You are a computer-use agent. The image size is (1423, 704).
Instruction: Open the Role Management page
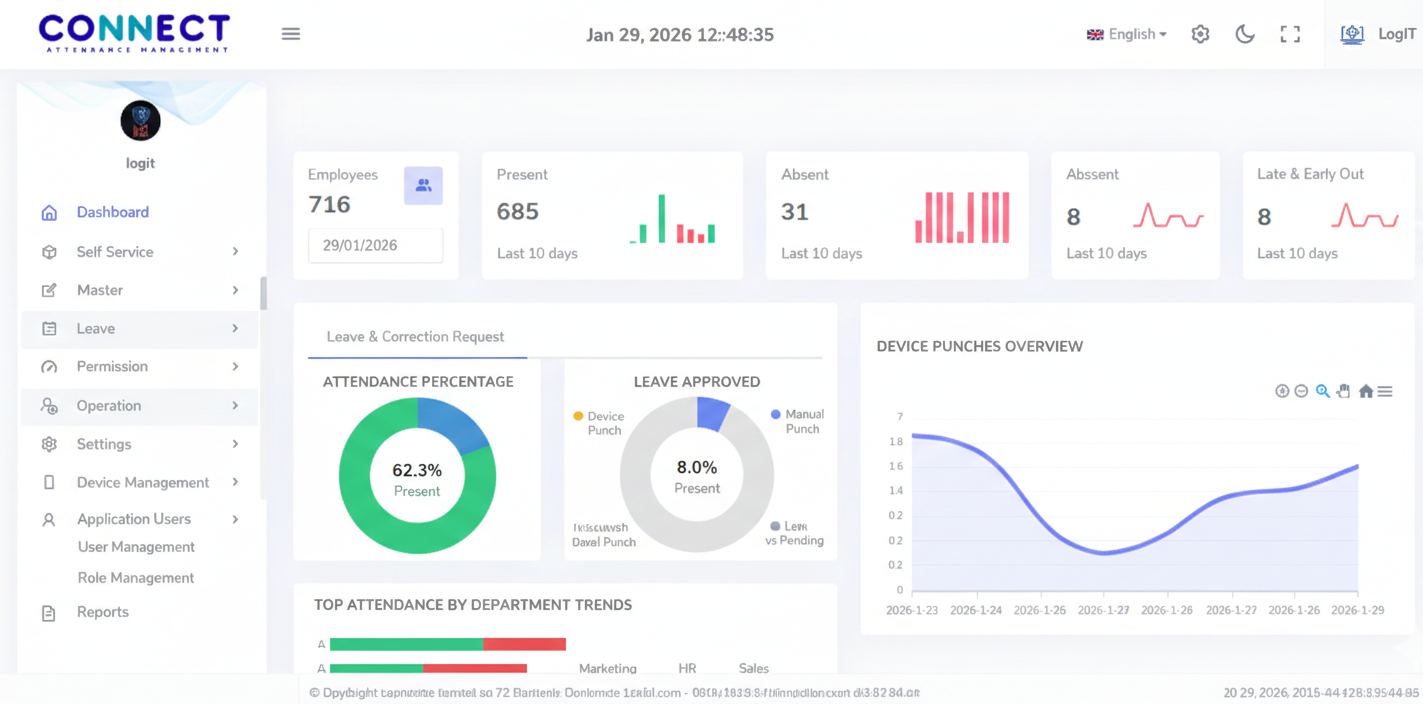(135, 578)
